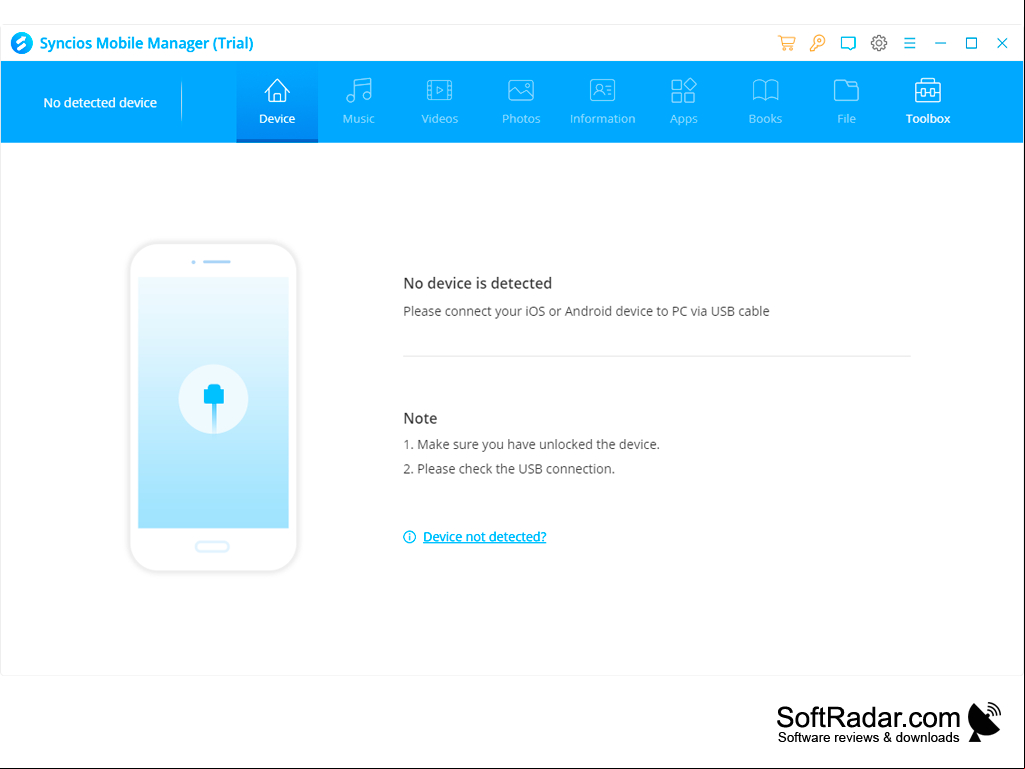Screen dimensions: 1025x769
Task: Open the File tab
Action: 847,102
